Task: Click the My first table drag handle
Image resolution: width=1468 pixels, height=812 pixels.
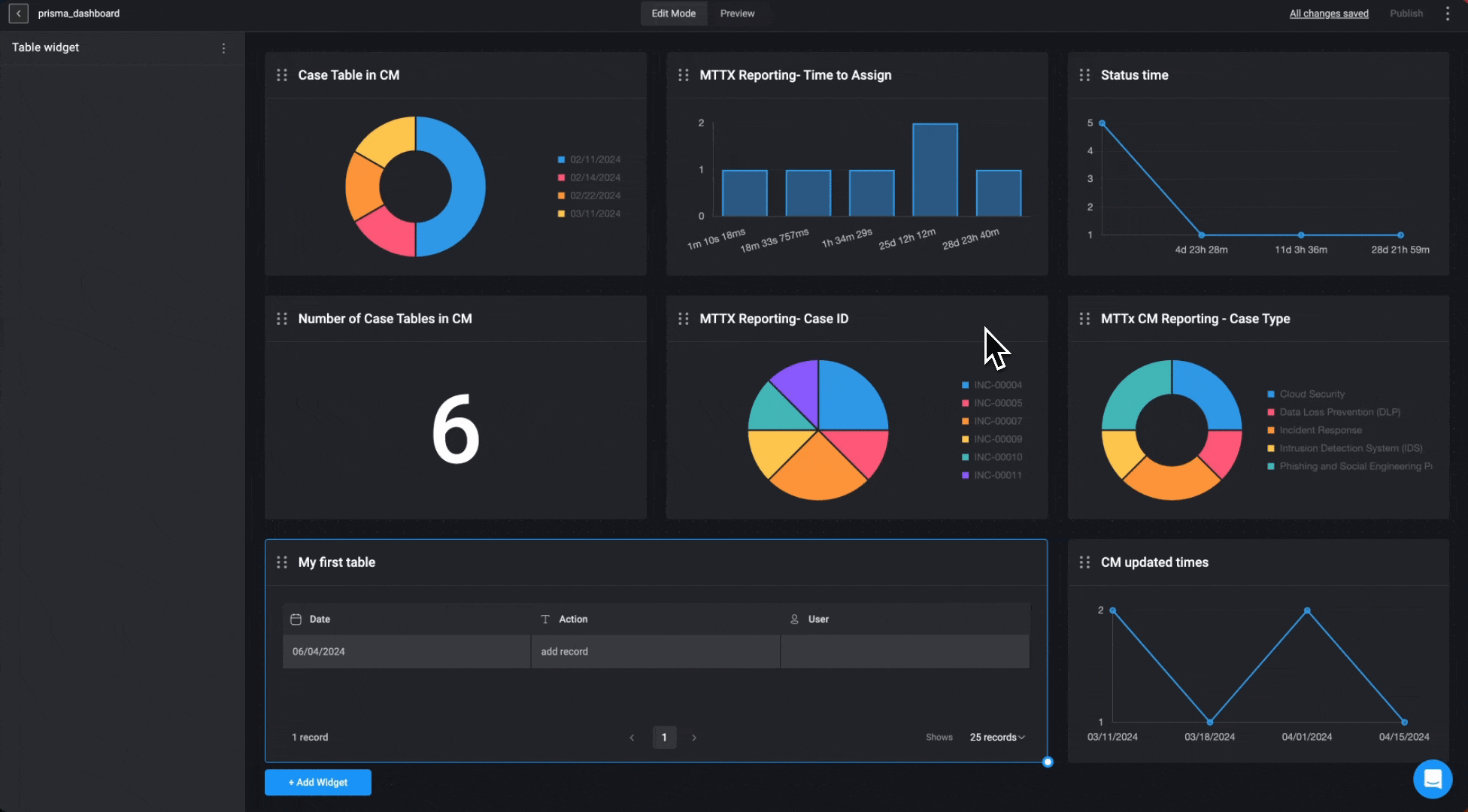Action: click(282, 562)
